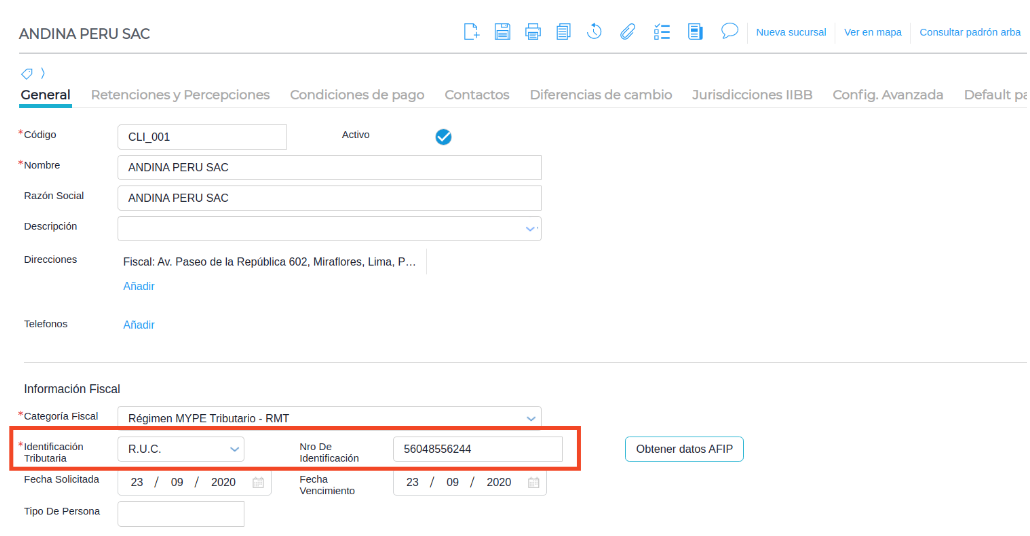Click the Nombre input field
The width and height of the screenshot is (1030, 536).
click(x=329, y=168)
